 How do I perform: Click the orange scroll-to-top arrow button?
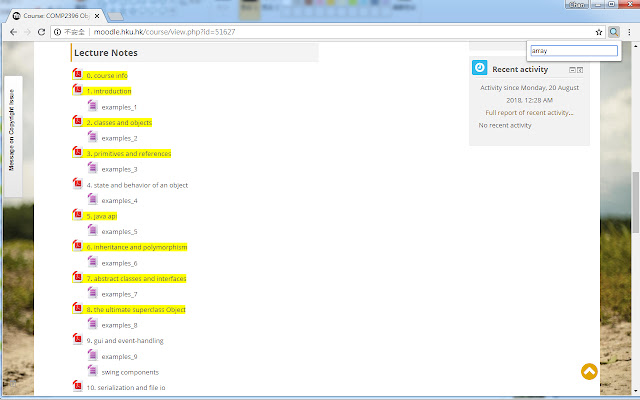(x=589, y=371)
